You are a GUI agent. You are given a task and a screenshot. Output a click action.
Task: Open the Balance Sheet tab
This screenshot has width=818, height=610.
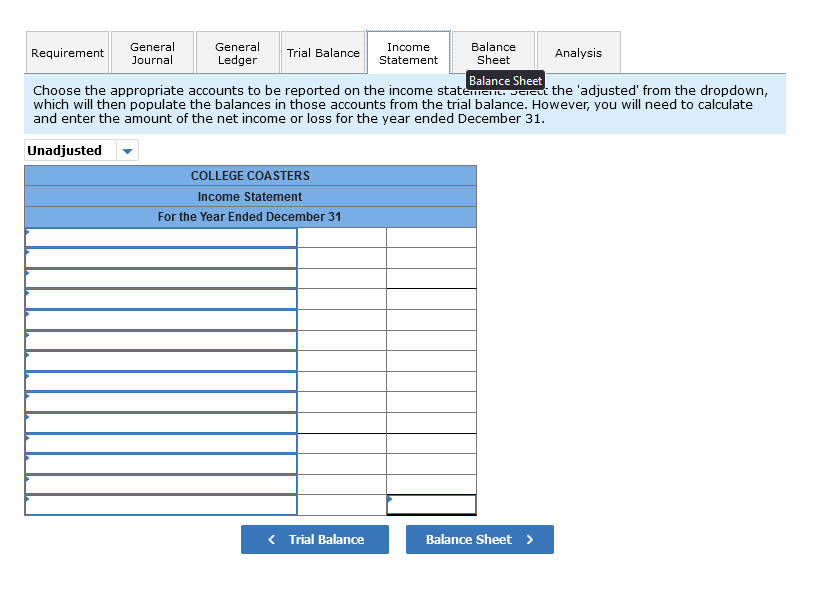(493, 45)
